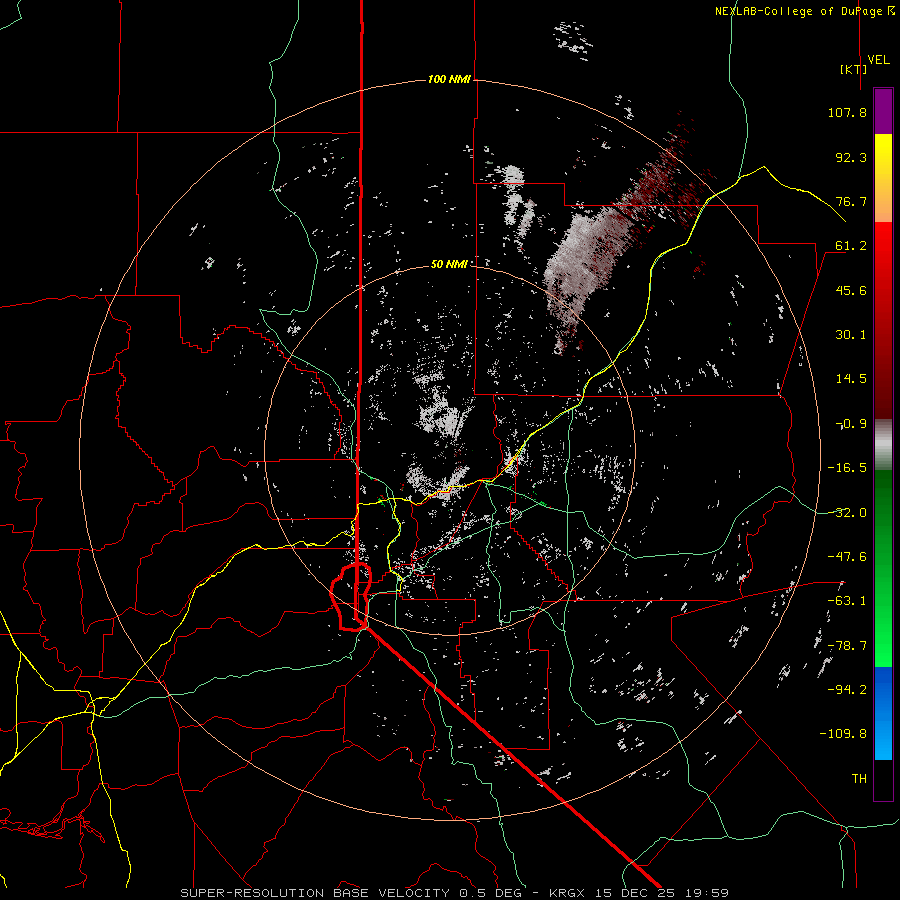Click the blue segment of velocity color bar
This screenshot has width=900, height=900.
tap(883, 713)
